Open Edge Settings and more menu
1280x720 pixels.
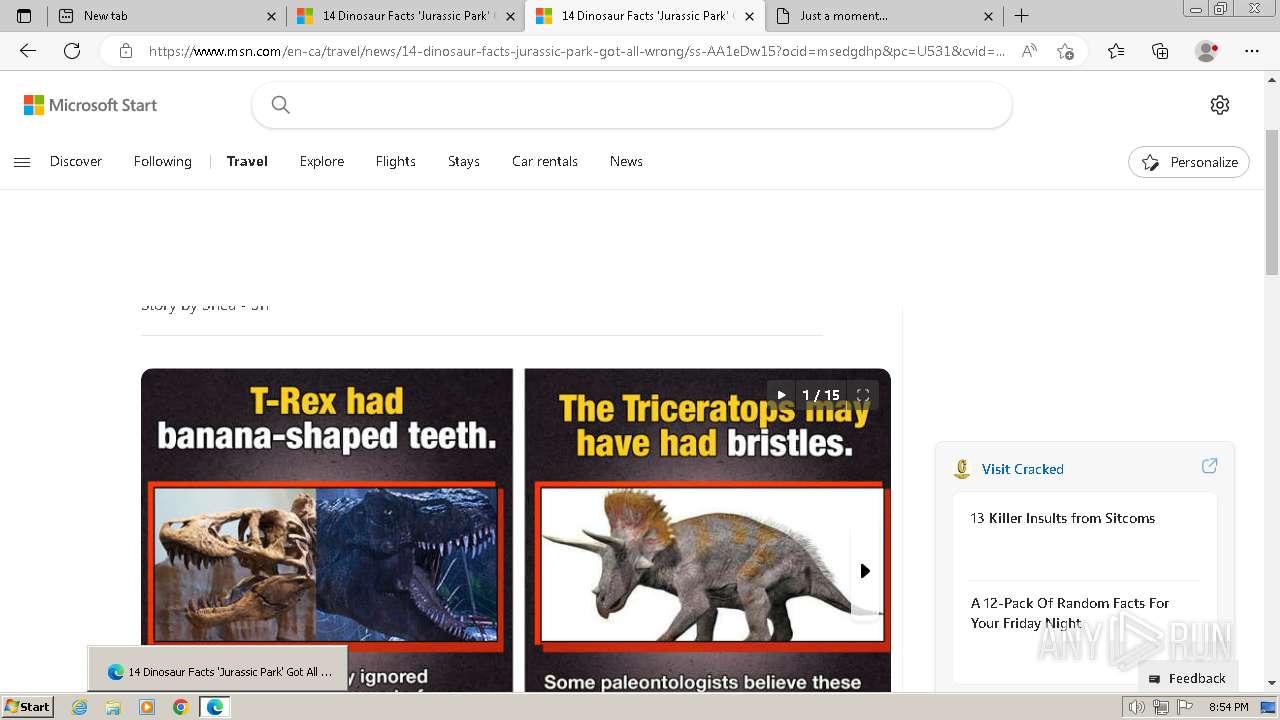1252,51
